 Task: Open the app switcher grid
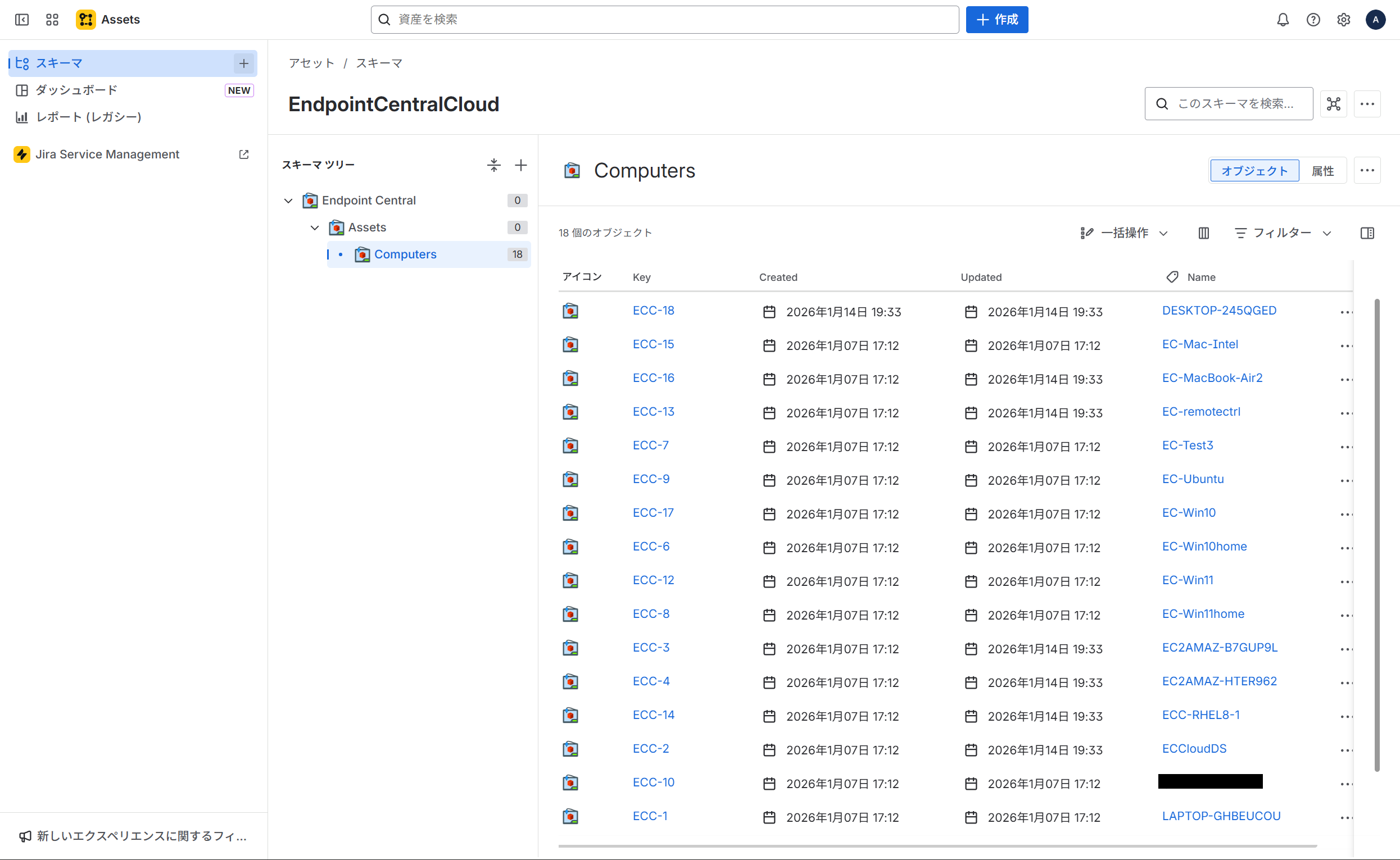click(52, 20)
